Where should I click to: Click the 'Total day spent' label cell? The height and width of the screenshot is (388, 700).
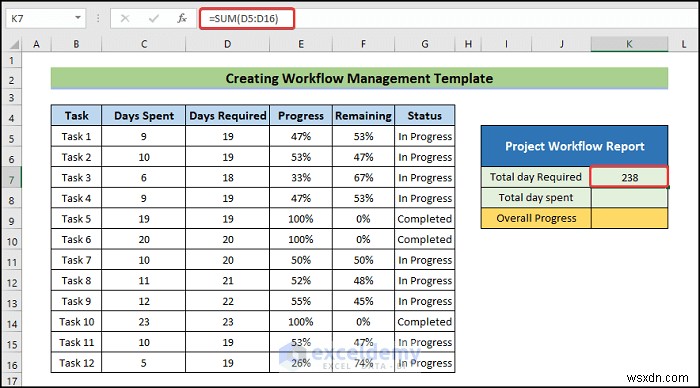pos(536,198)
